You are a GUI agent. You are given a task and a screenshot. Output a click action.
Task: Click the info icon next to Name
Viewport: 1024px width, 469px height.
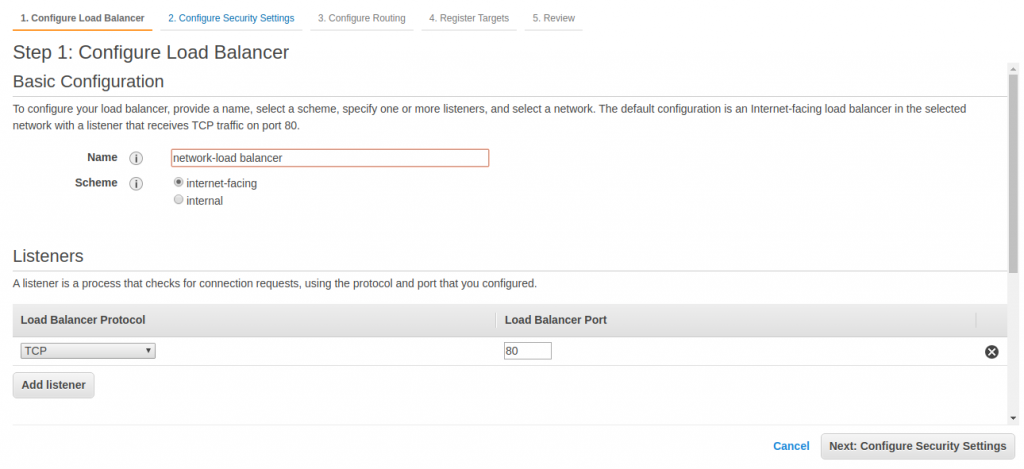click(x=137, y=158)
